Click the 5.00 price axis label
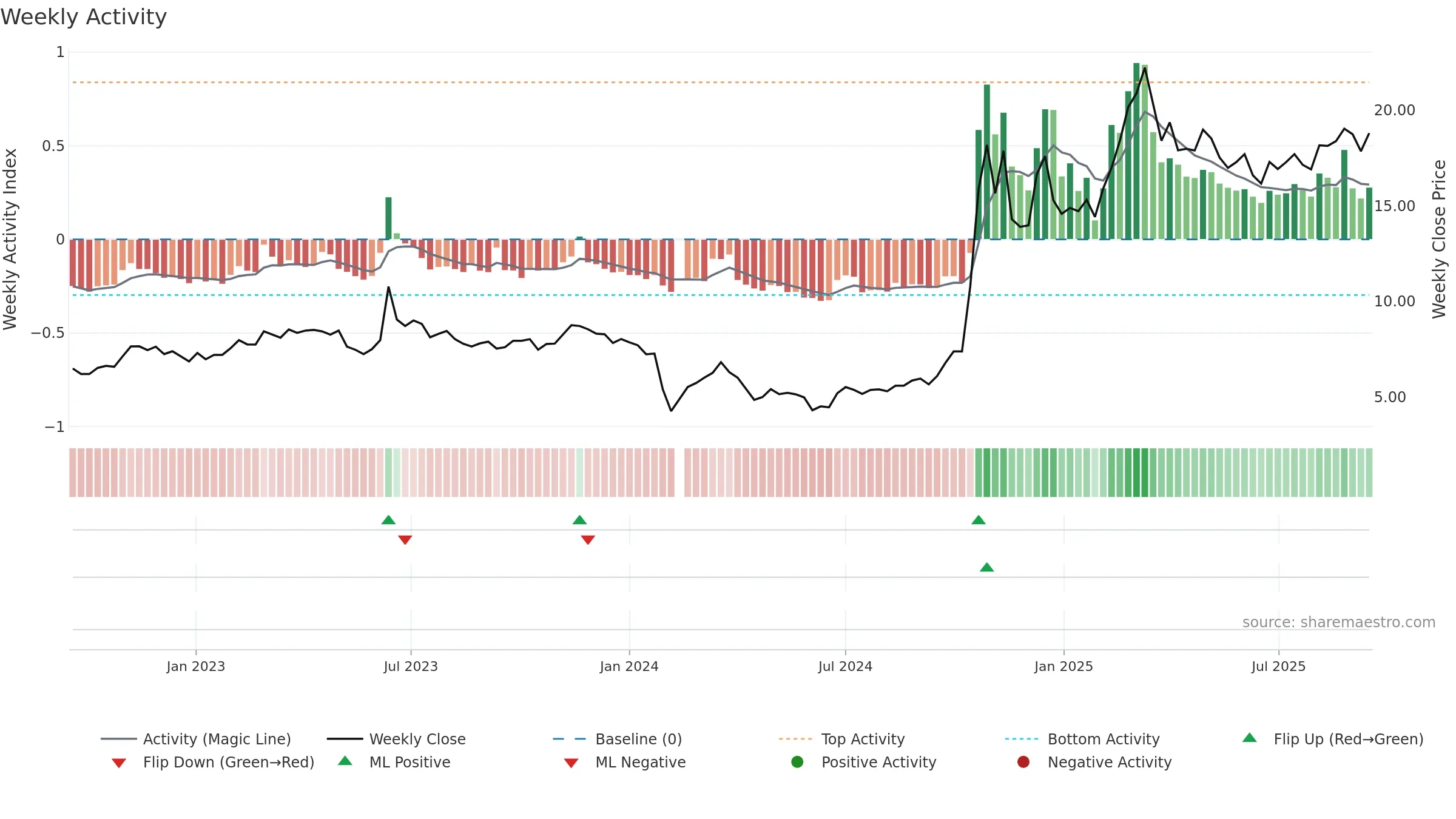 pyautogui.click(x=1389, y=397)
